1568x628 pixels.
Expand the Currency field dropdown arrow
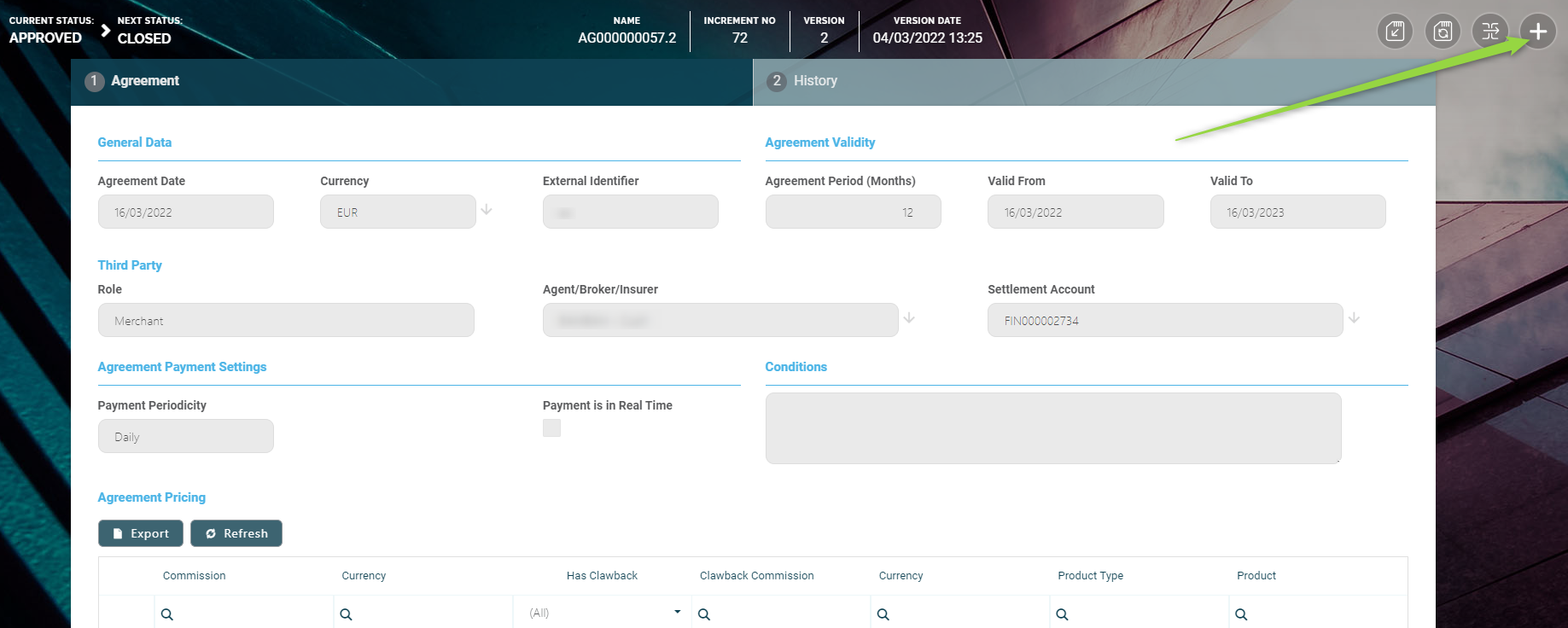coord(487,210)
